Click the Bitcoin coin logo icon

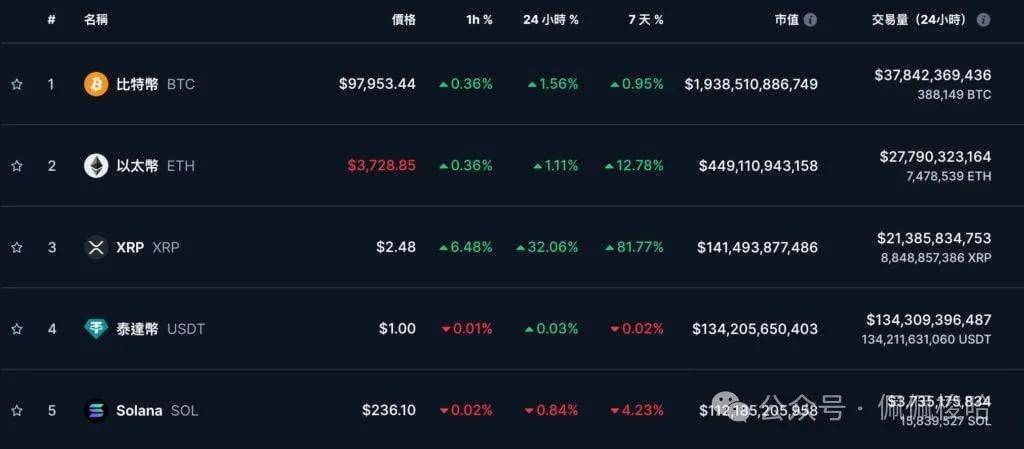(96, 84)
